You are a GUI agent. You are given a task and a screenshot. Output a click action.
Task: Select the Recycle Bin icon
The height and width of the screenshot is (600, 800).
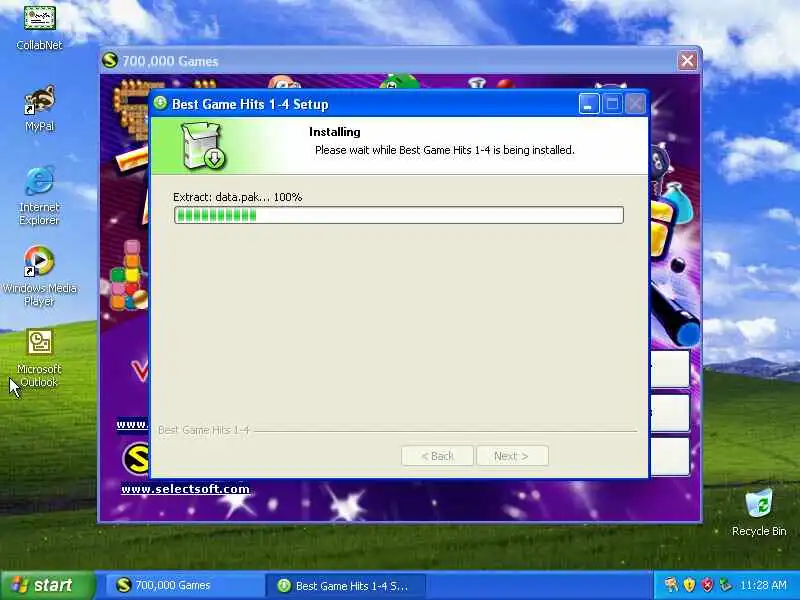click(759, 512)
